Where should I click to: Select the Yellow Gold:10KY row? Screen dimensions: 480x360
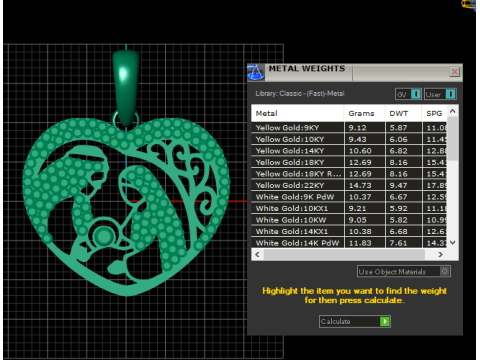click(x=349, y=139)
